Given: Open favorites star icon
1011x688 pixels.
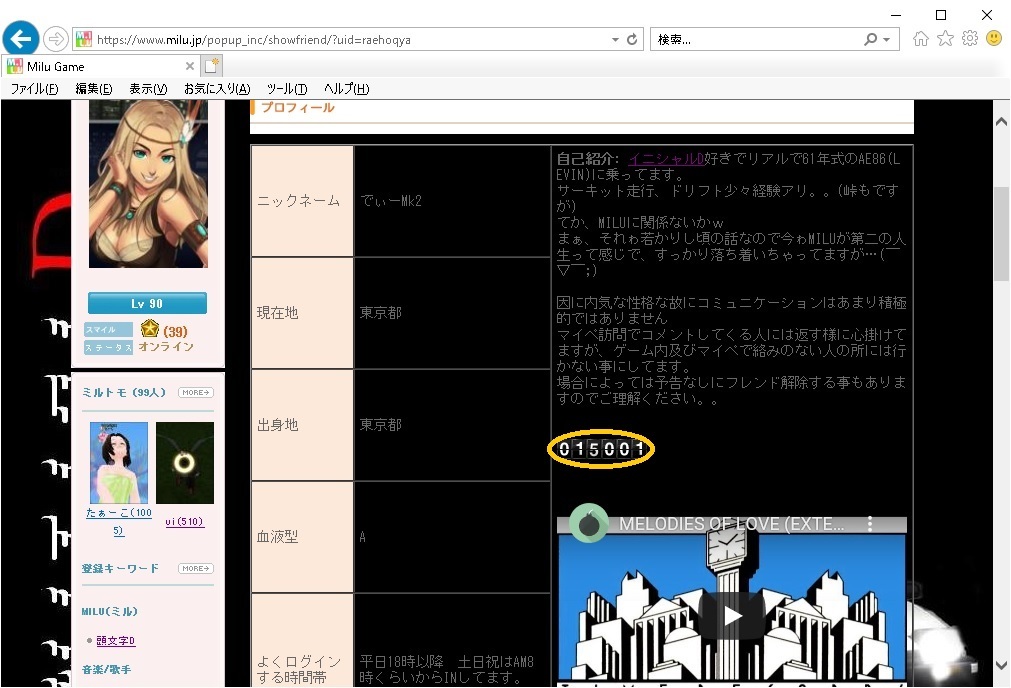Looking at the screenshot, I should [x=945, y=39].
